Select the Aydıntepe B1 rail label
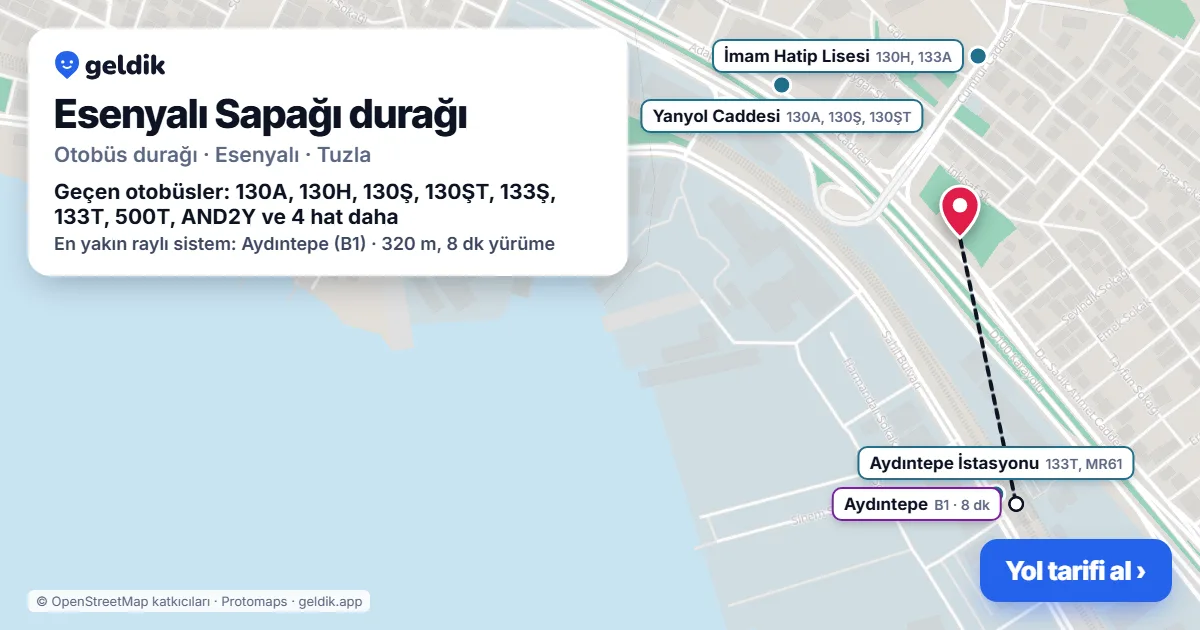This screenshot has width=1200, height=630. coord(916,505)
